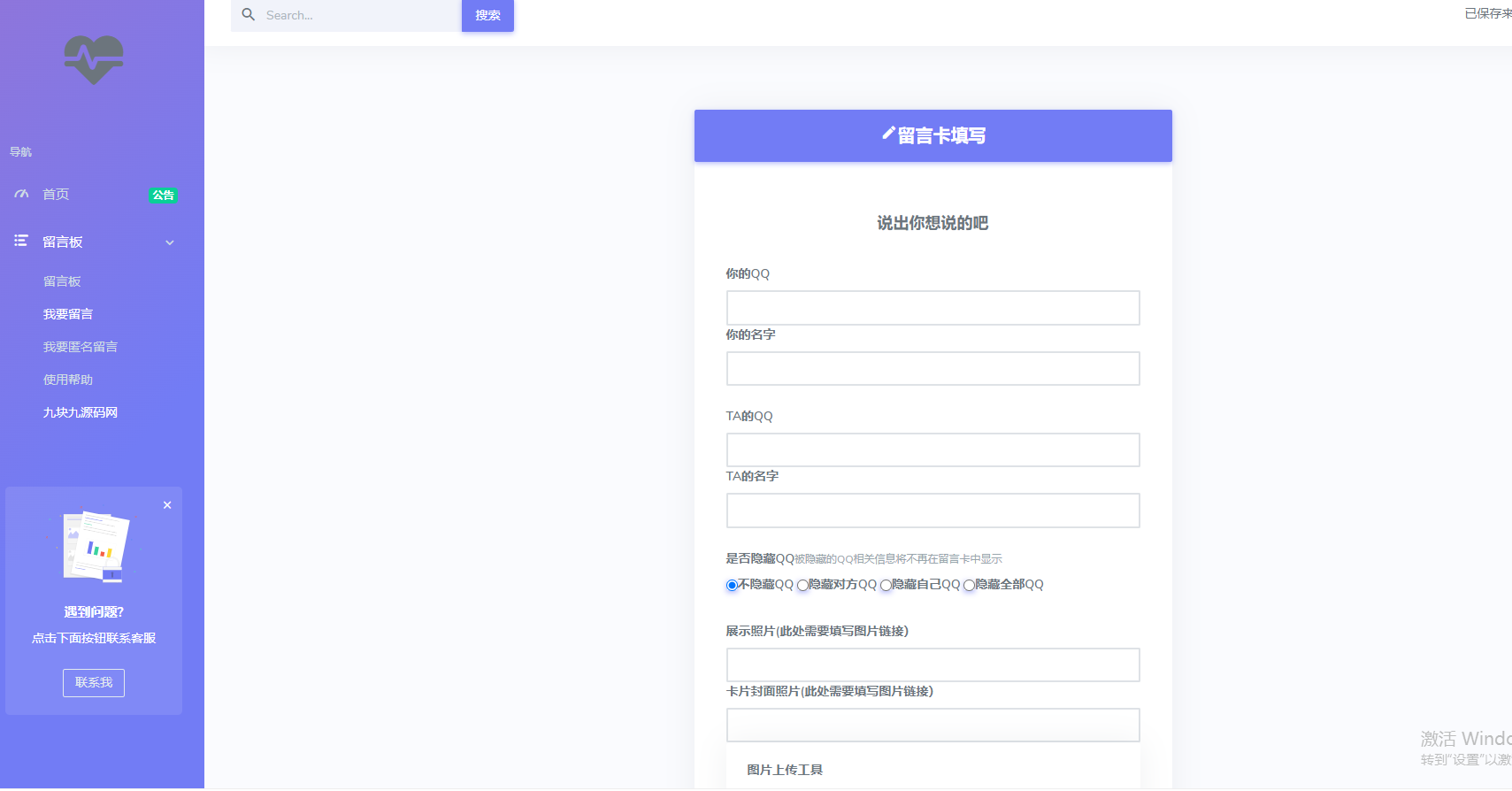The height and width of the screenshot is (791, 1512).
Task: Click the 搜索 button
Action: [487, 15]
